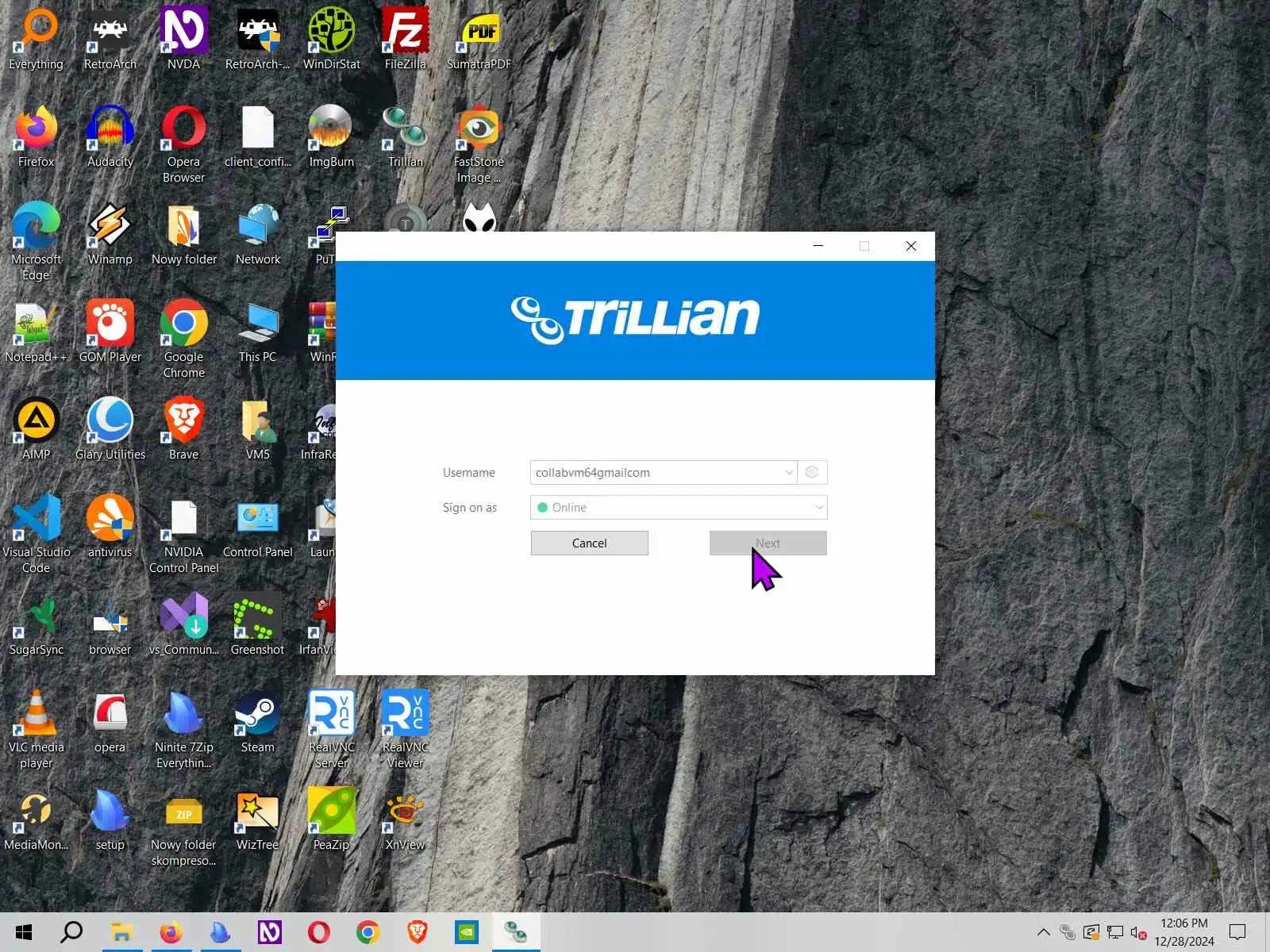Minimize the Trillian sign-in window
Viewport: 1270px width, 952px height.
point(818,246)
